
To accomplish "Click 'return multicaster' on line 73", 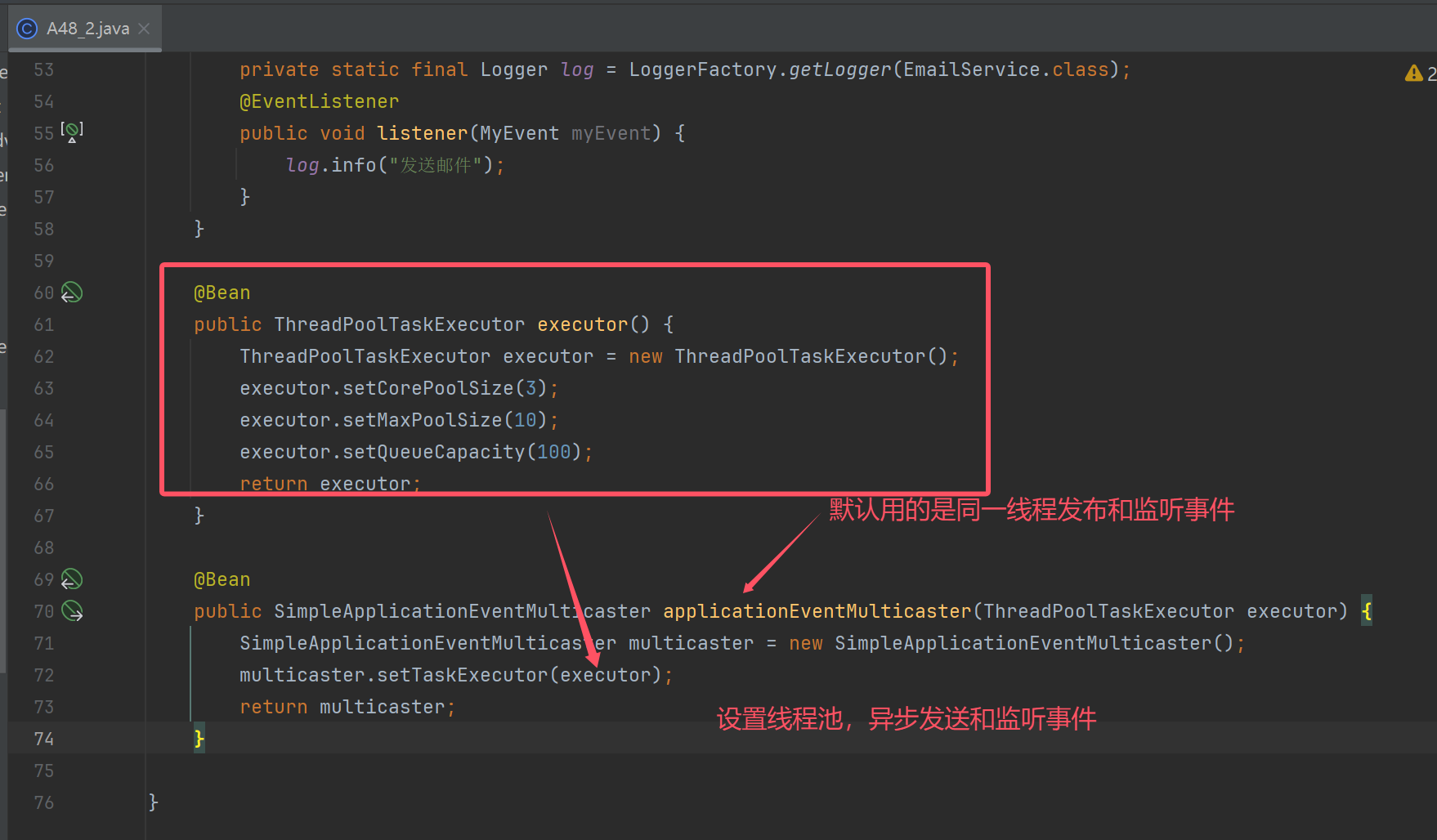I will 342,707.
